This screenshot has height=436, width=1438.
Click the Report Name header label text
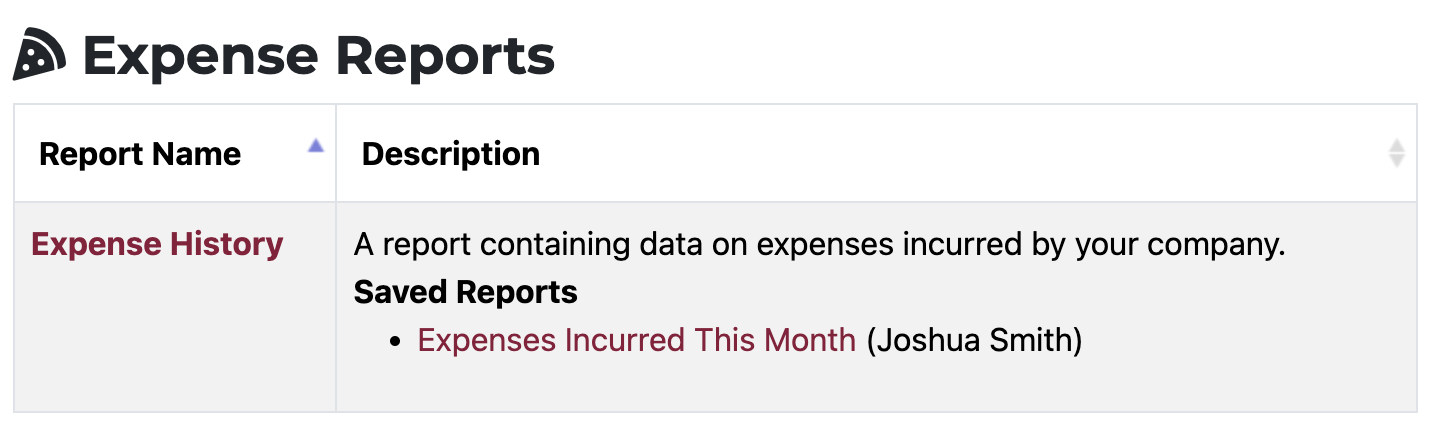(140, 154)
